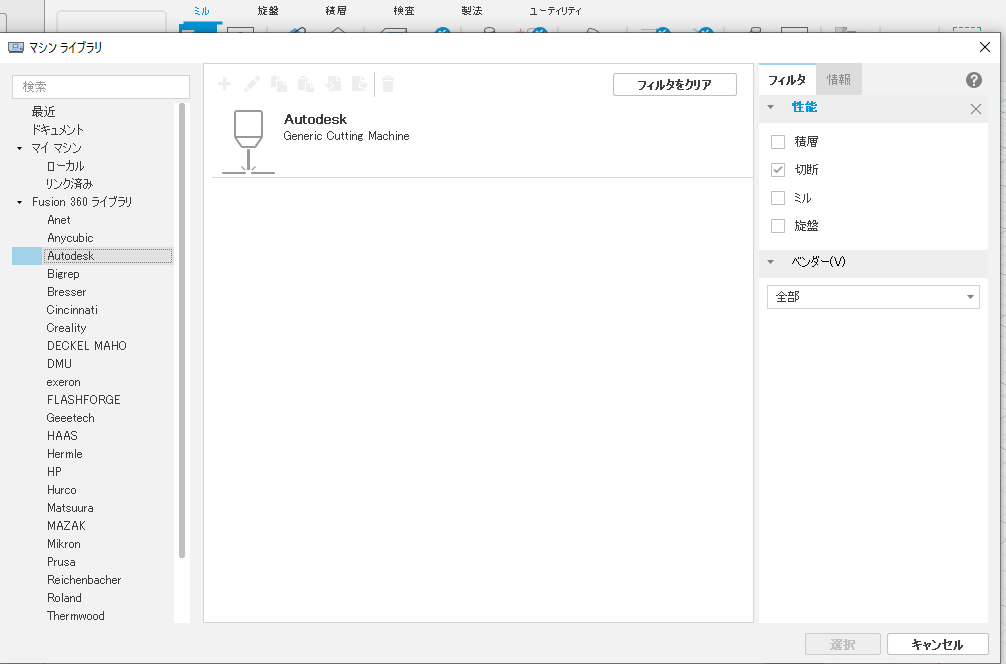Select the Mikron vendor

click(64, 543)
